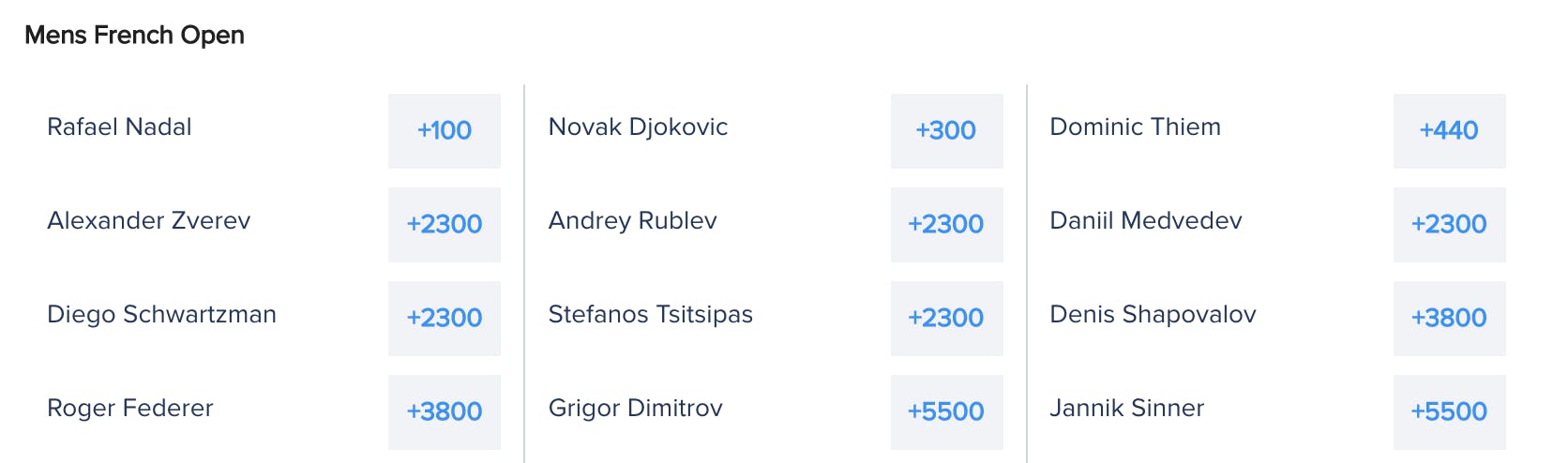Click the Mens French Open heading
Image resolution: width=1568 pixels, height=463 pixels.
pos(134,36)
